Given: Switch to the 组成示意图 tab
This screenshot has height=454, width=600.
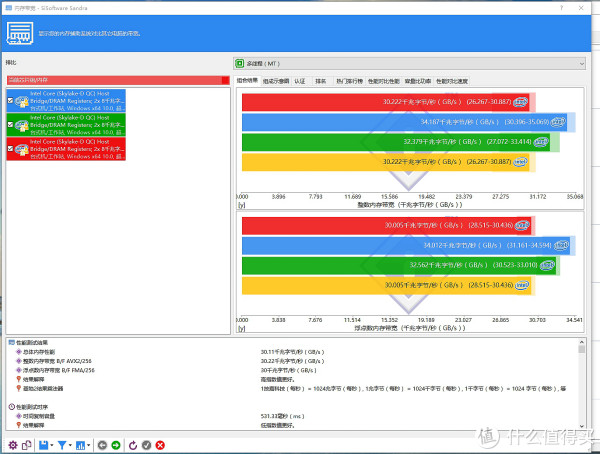Looking at the screenshot, I should [276, 81].
